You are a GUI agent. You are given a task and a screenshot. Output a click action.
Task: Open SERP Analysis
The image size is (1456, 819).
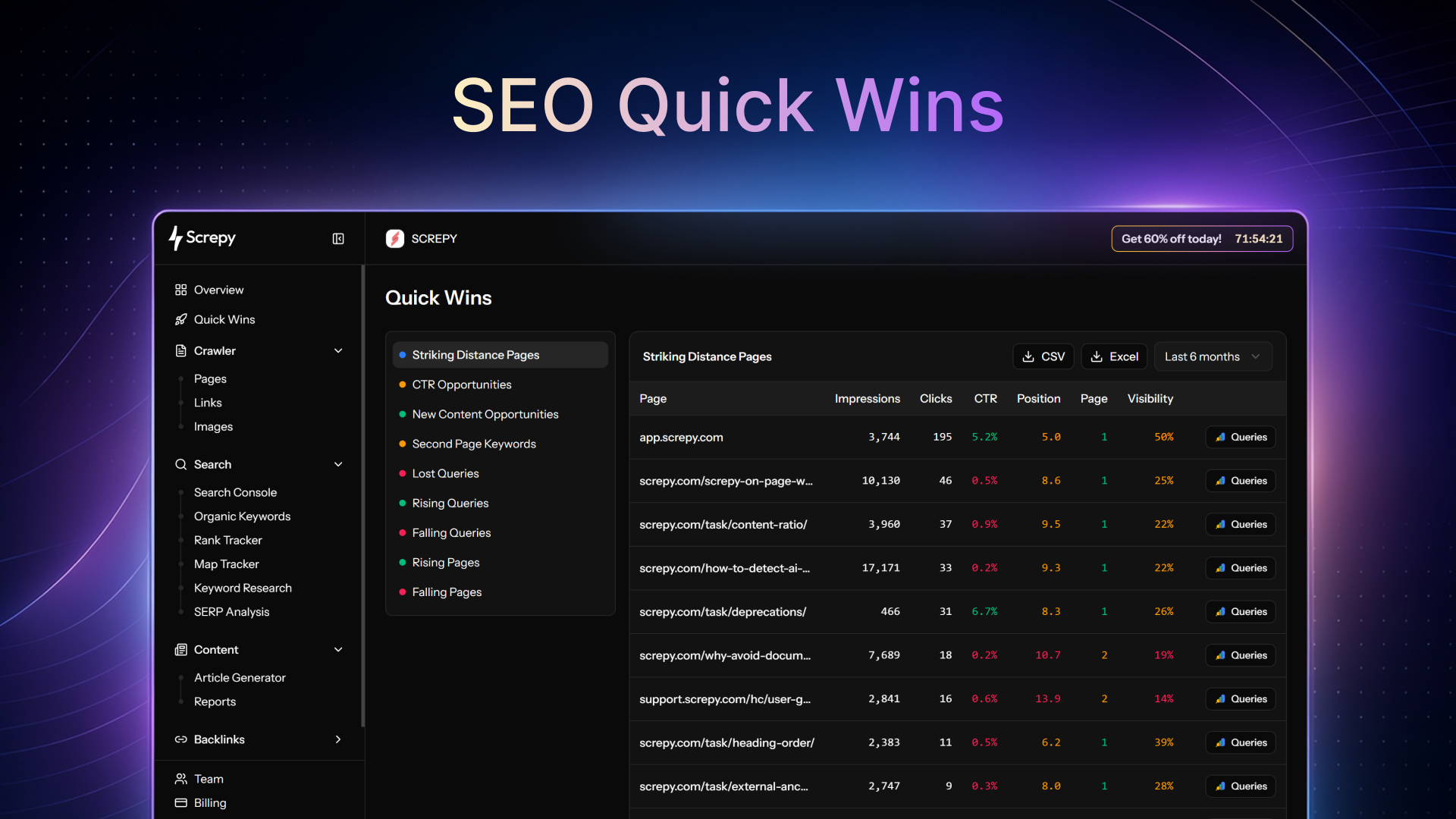pos(231,612)
